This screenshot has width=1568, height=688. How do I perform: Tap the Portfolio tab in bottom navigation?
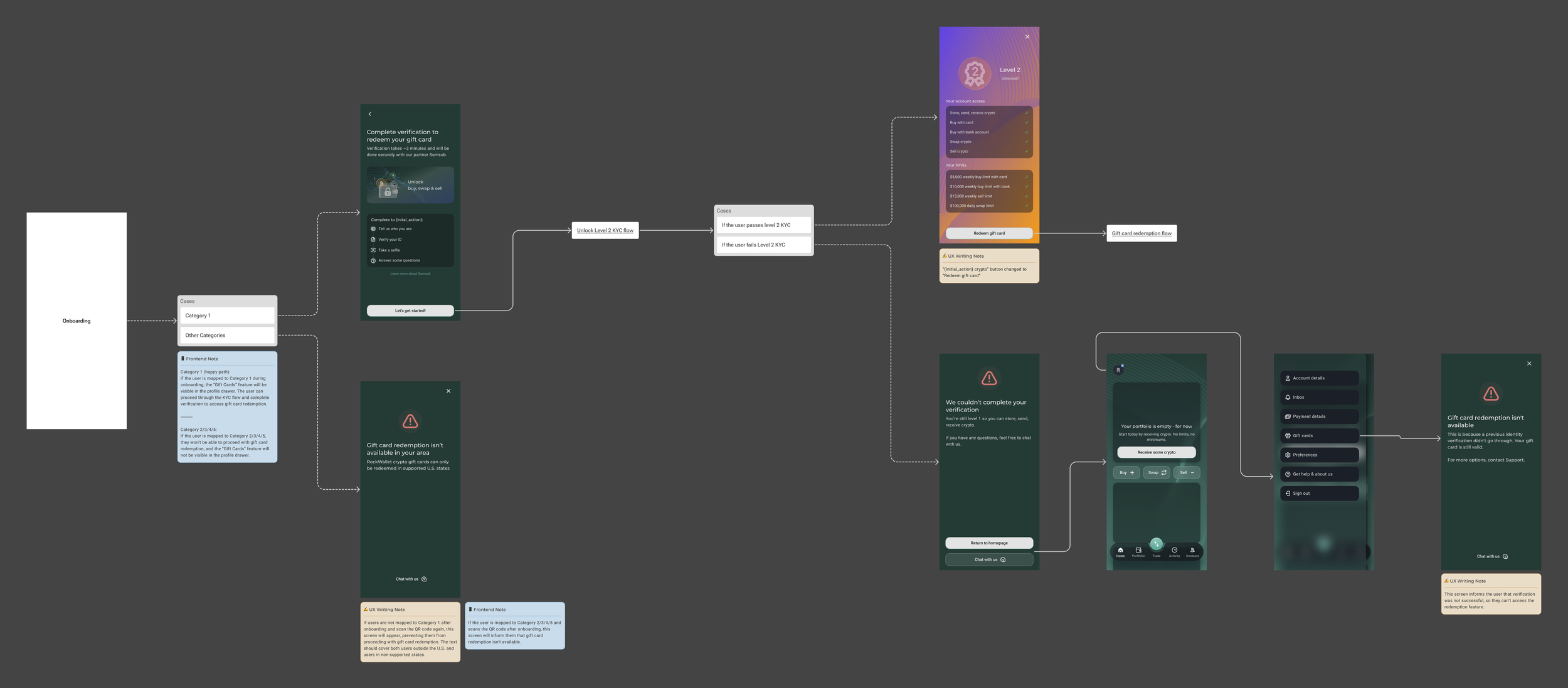click(1138, 553)
